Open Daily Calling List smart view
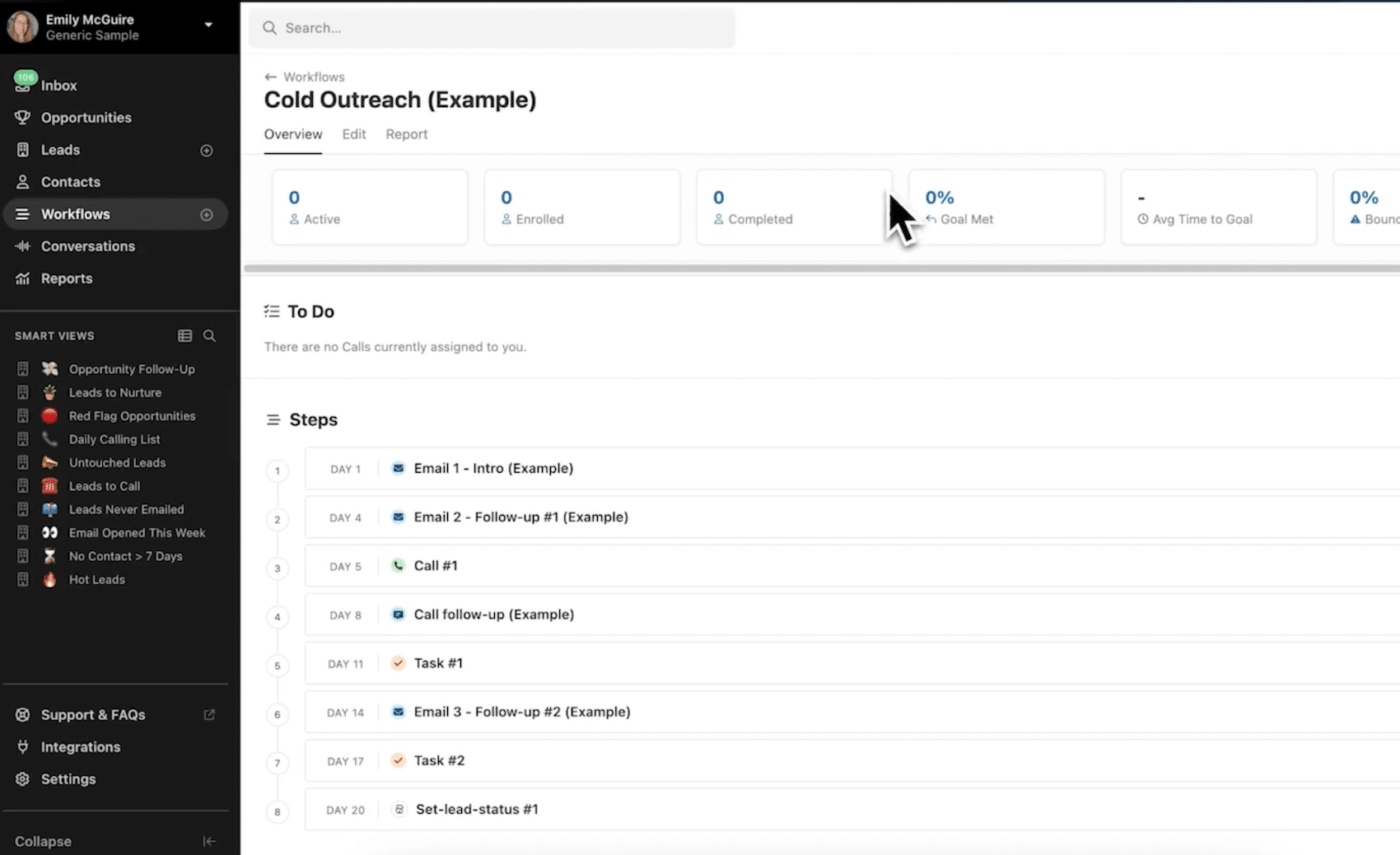This screenshot has height=855, width=1400. click(114, 440)
